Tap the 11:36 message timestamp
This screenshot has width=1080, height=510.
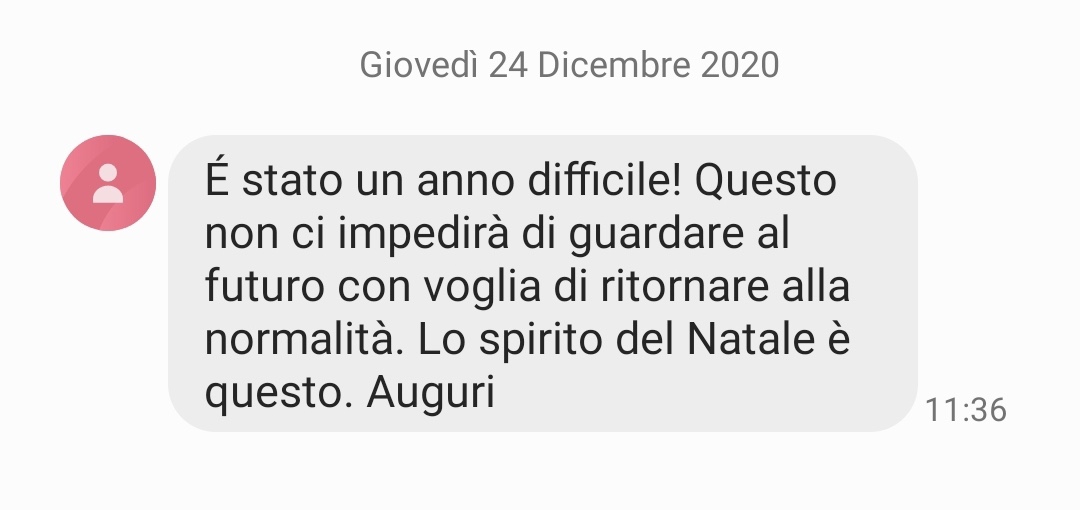click(966, 410)
